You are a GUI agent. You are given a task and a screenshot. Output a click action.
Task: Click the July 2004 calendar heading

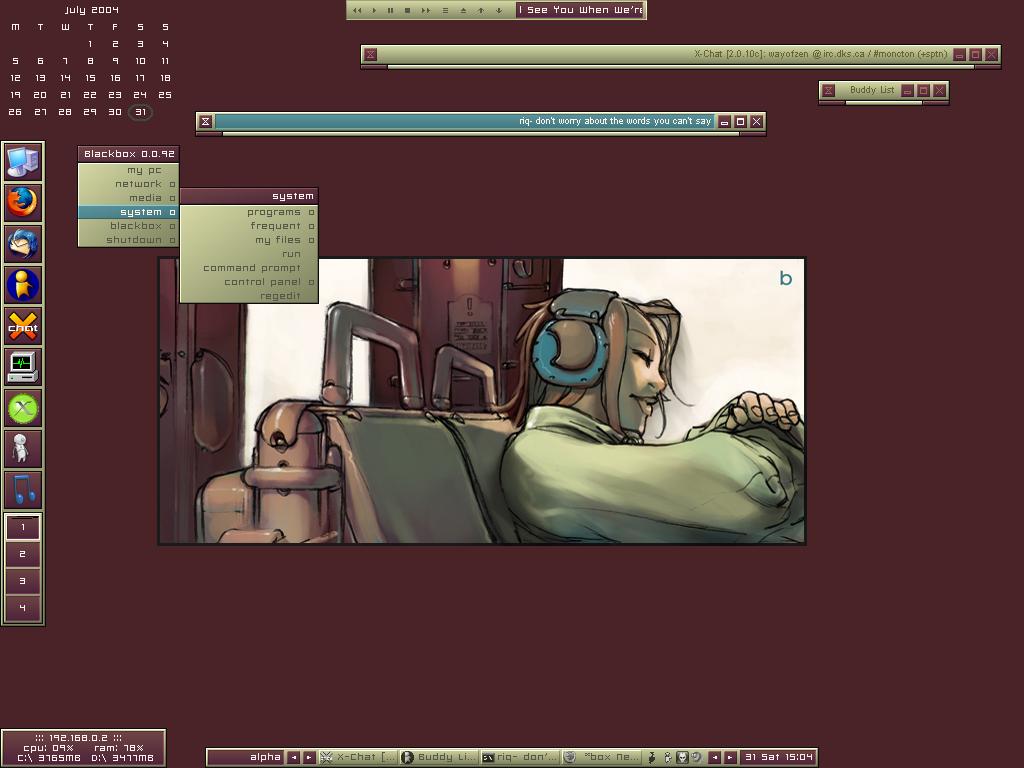point(91,10)
